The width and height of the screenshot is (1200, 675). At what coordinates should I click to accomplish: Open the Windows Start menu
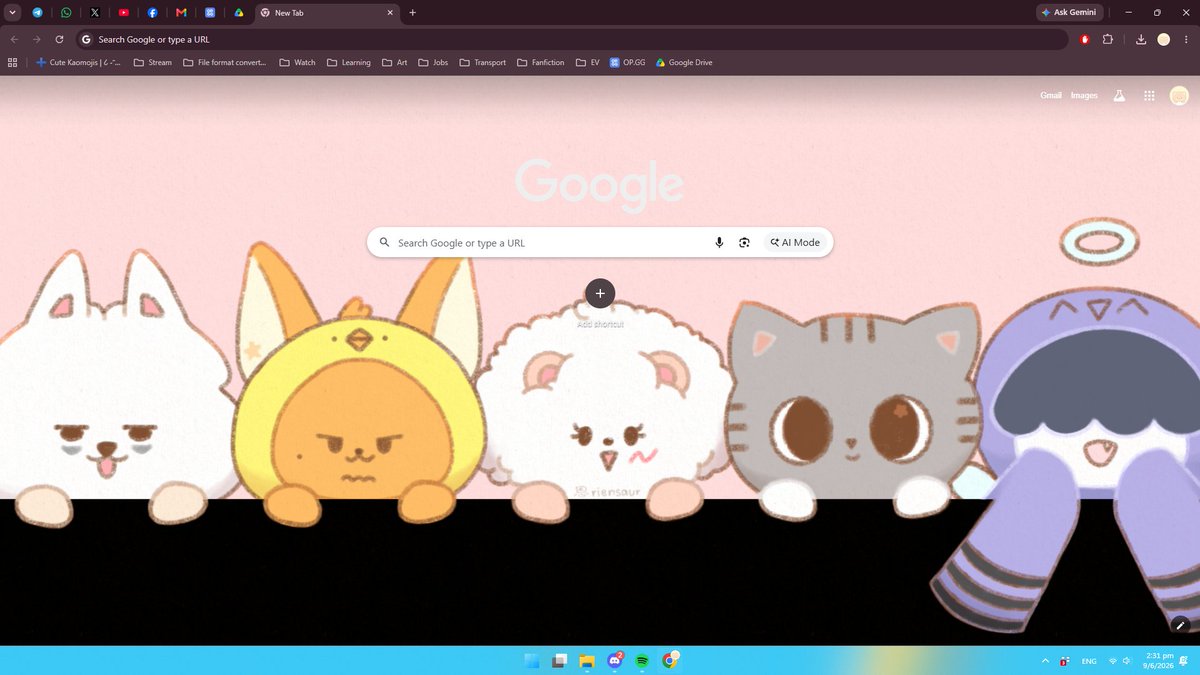[532, 661]
